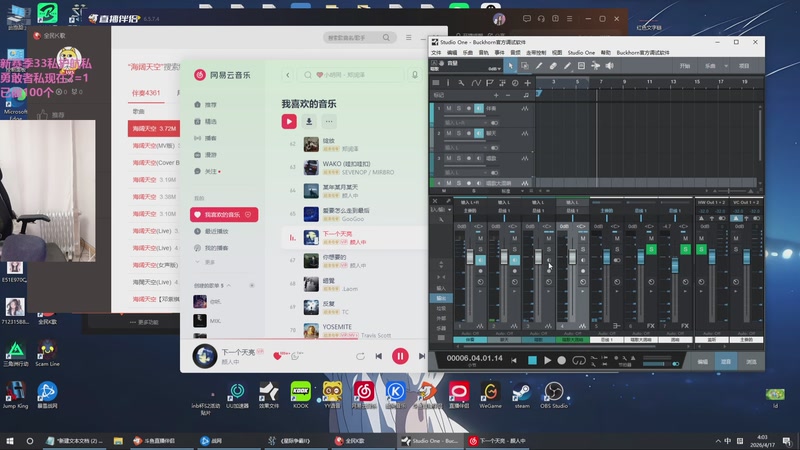The height and width of the screenshot is (450, 800).
Task: Click the Studio One Record button
Action: (562, 360)
